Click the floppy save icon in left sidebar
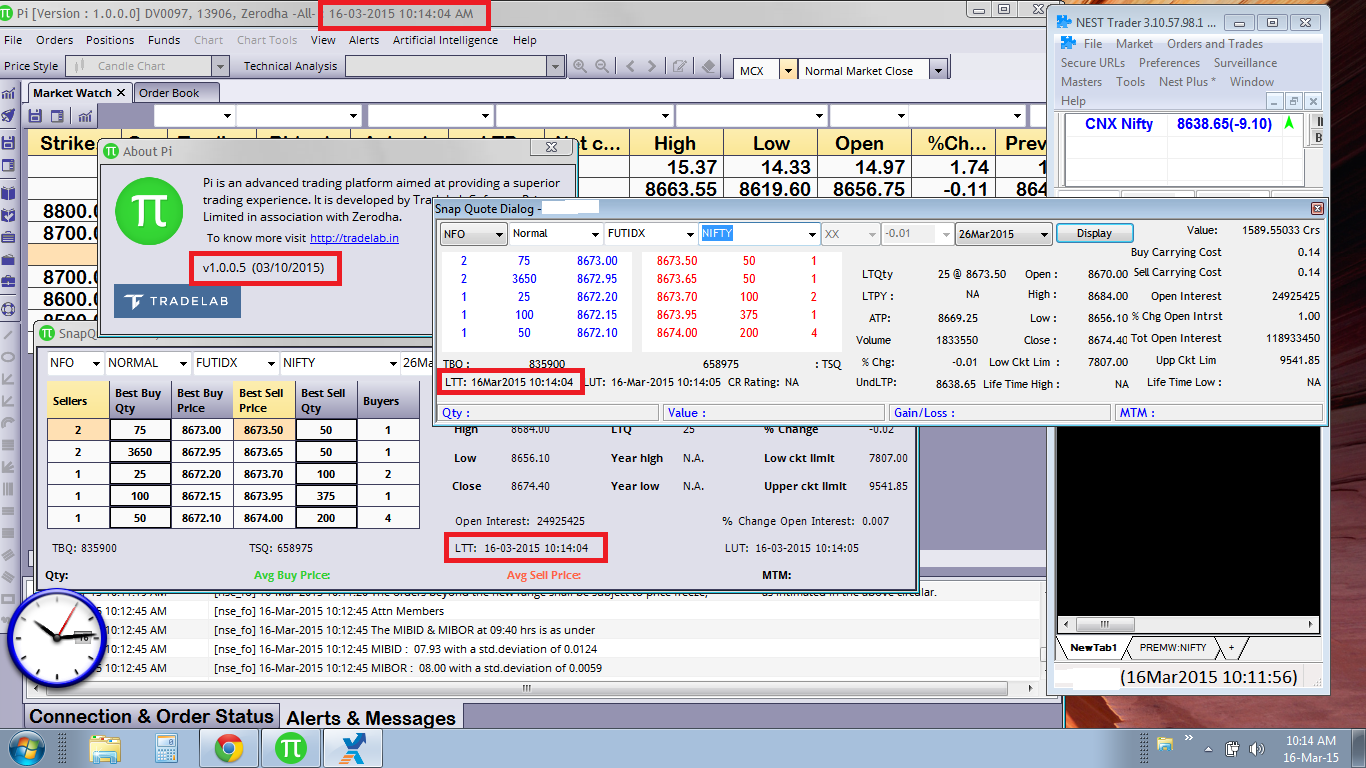This screenshot has width=1366, height=768. click(9, 142)
